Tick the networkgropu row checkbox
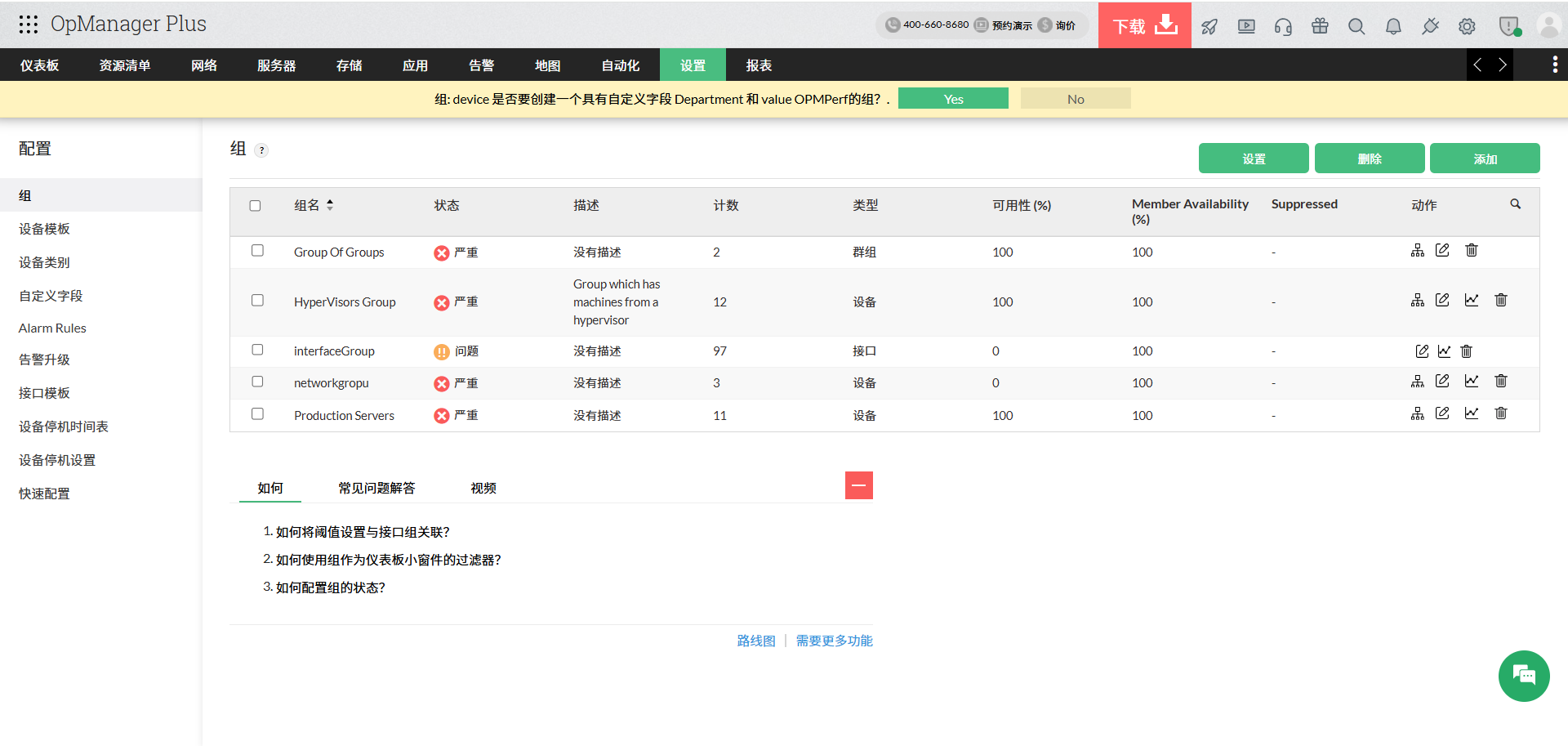Screen dimensions: 1568x746 257,382
